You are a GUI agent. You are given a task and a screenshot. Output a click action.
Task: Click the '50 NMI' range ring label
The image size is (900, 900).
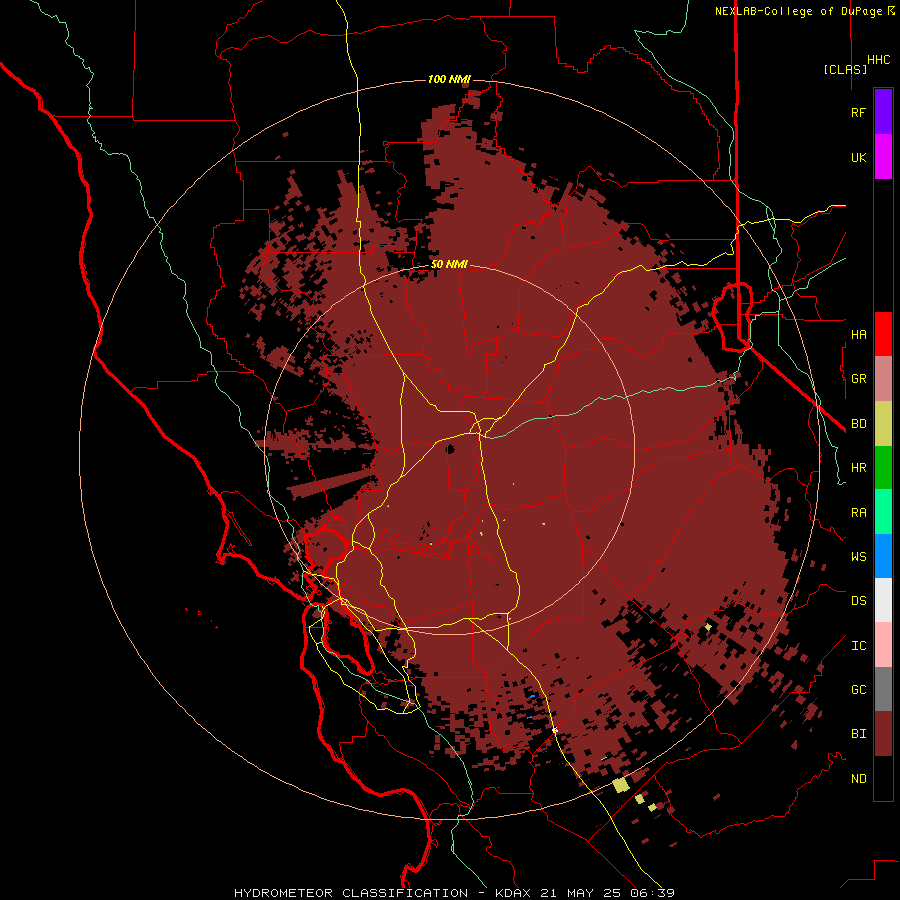[x=449, y=264]
